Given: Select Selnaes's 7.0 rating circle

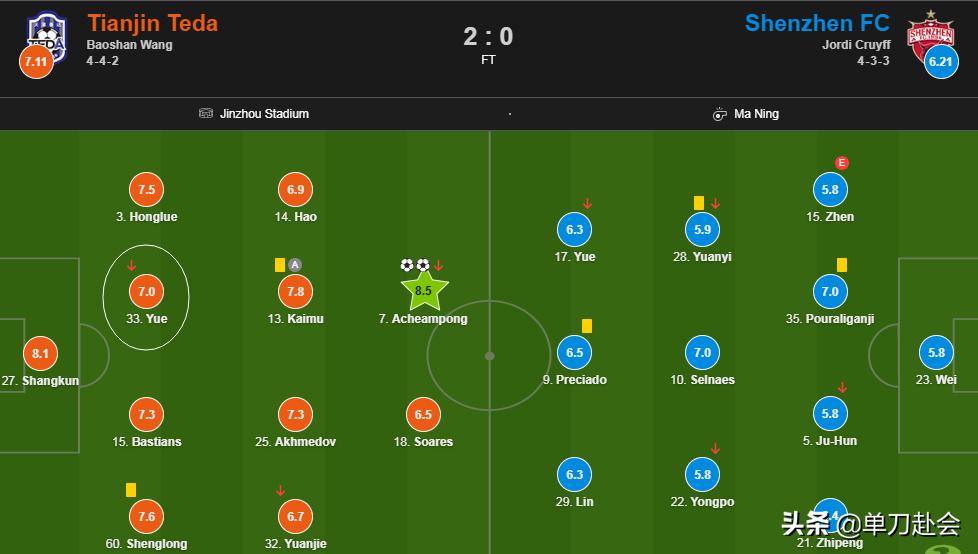Looking at the screenshot, I should 702,352.
